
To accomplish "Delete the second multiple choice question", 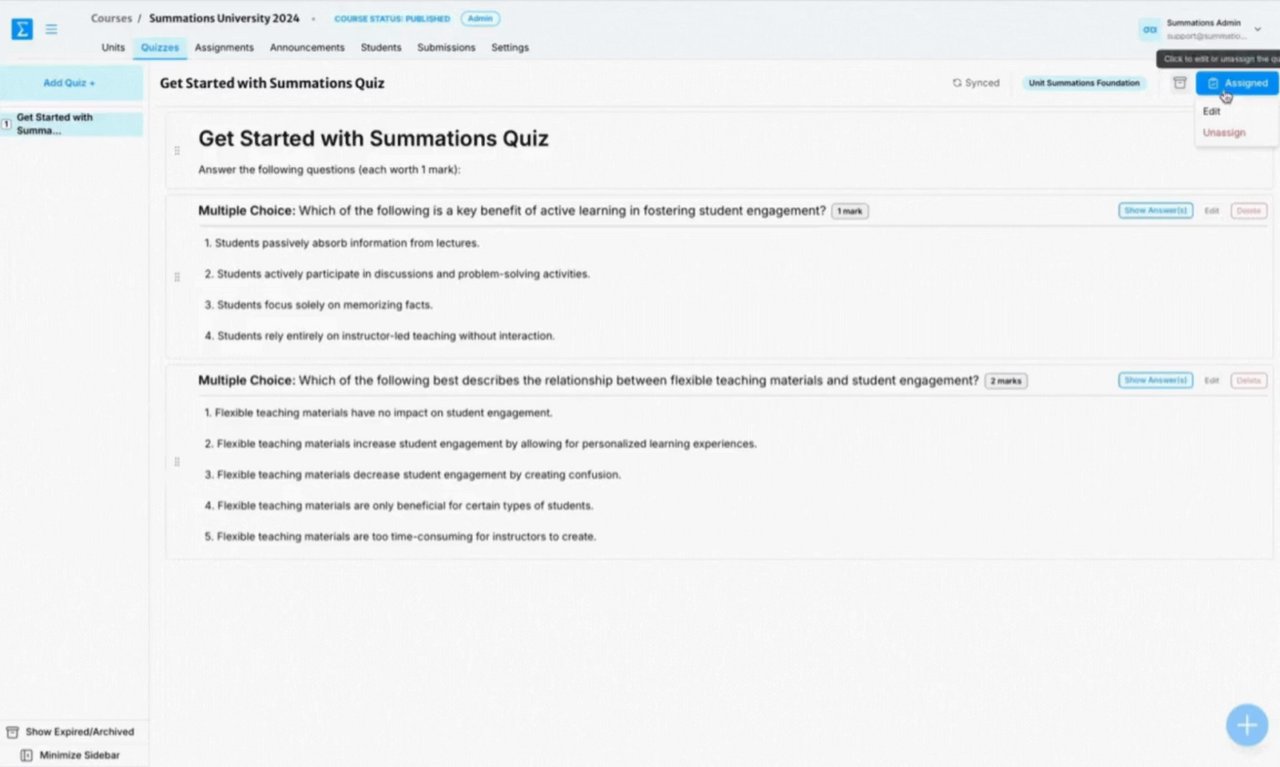I will tap(1249, 381).
